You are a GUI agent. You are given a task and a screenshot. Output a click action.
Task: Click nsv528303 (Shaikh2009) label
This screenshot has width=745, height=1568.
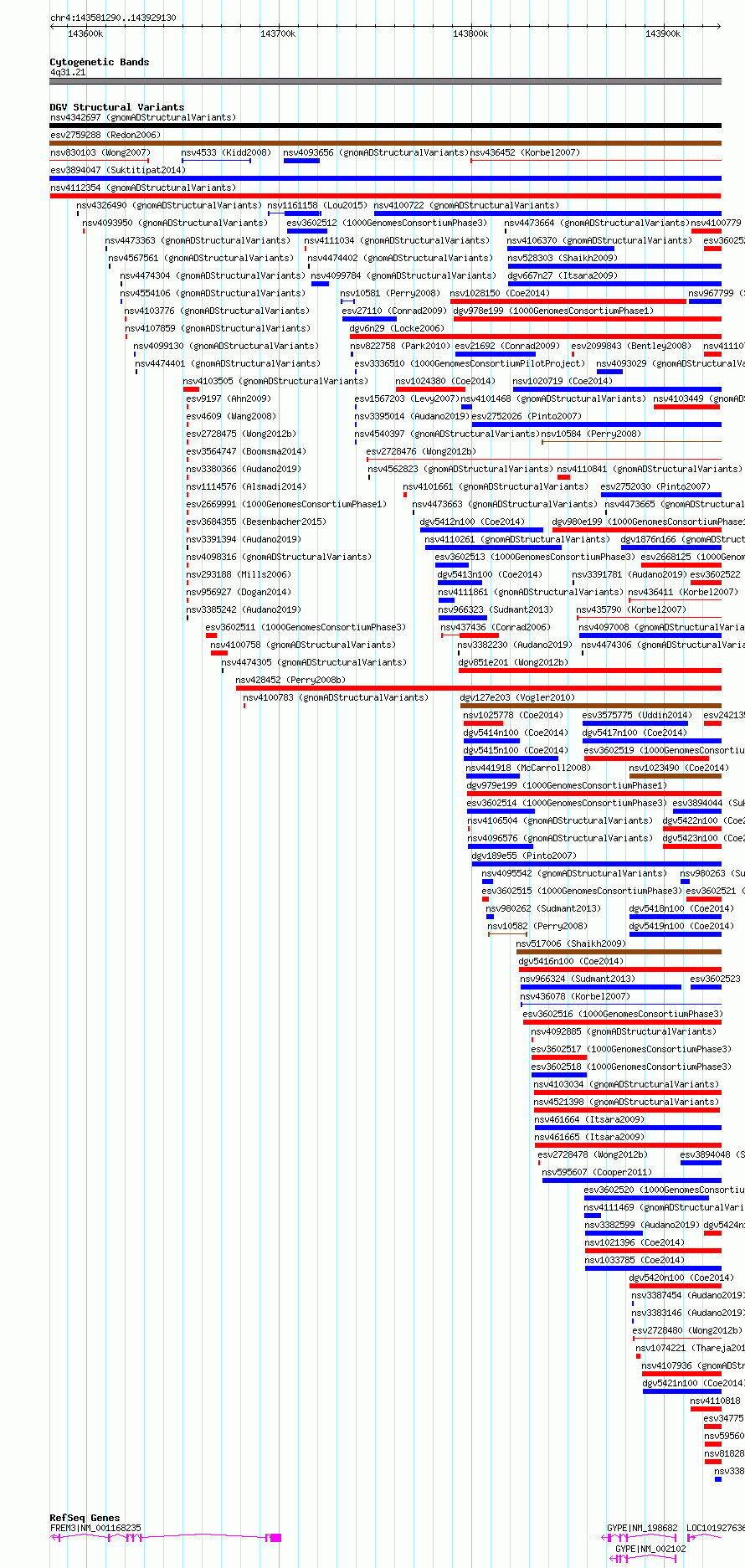click(563, 258)
